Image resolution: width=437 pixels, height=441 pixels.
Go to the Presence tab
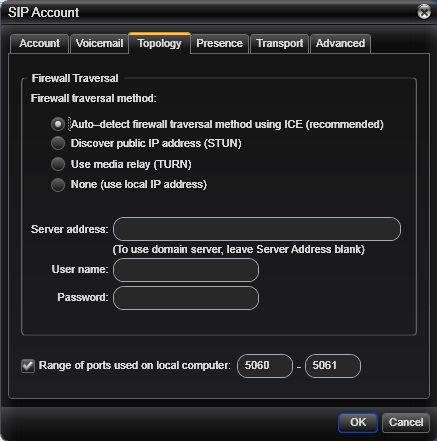pos(219,43)
